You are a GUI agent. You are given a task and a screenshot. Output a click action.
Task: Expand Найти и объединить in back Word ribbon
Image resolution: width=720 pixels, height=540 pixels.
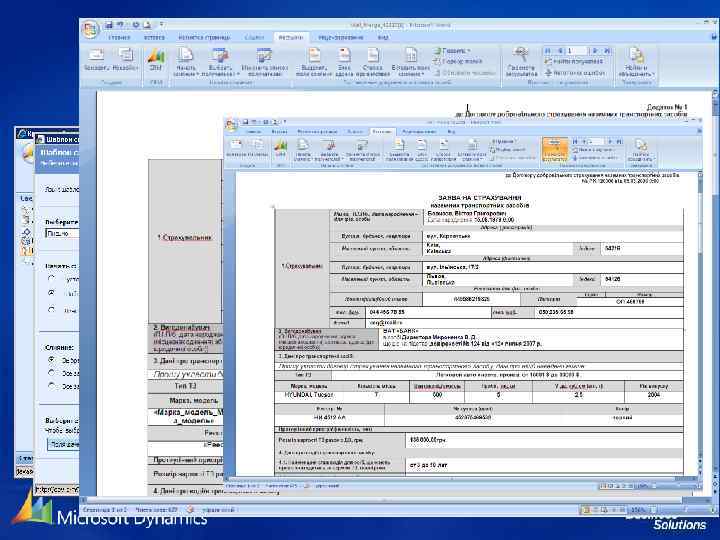(636, 62)
